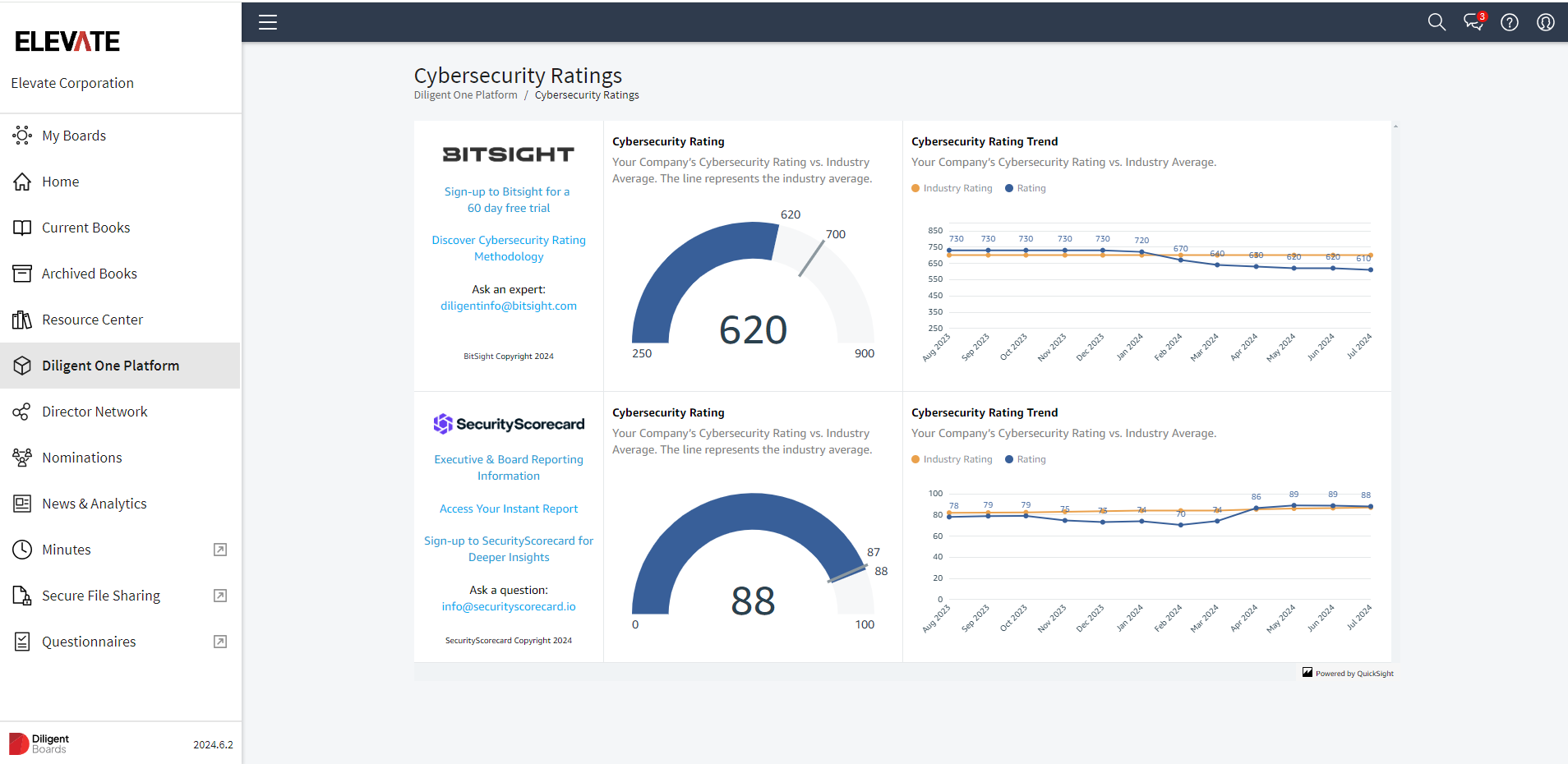Click the Director Network share icon
The image size is (1568, 764).
click(22, 412)
